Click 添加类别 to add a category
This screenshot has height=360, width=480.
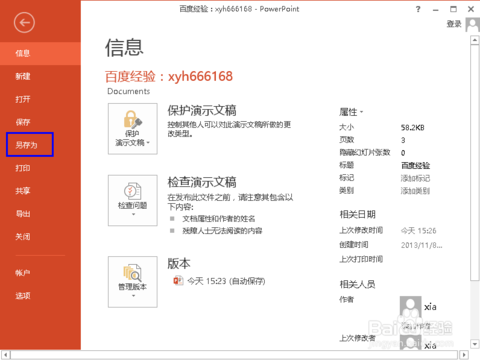415,191
